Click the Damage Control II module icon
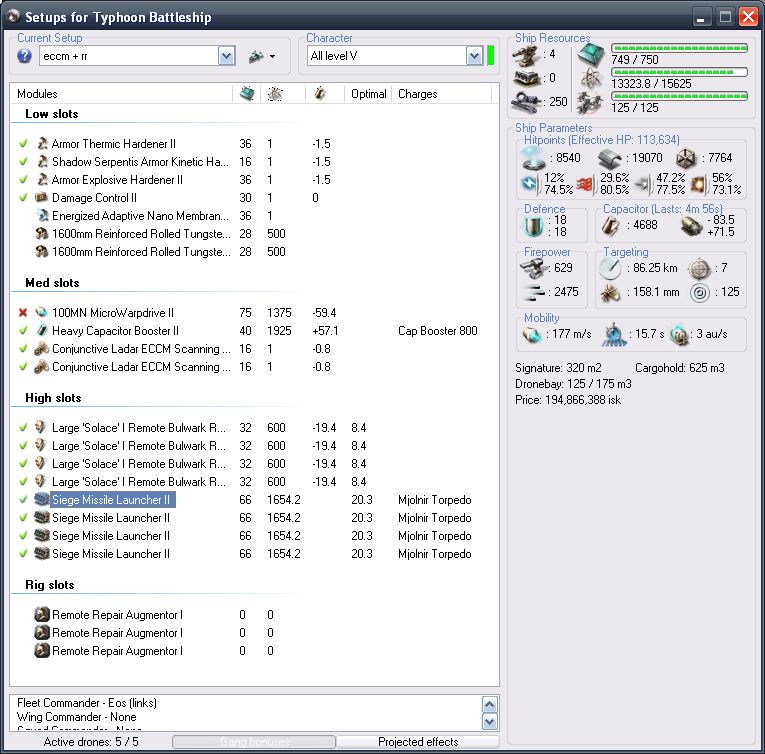The width and height of the screenshot is (765, 754). point(42,198)
